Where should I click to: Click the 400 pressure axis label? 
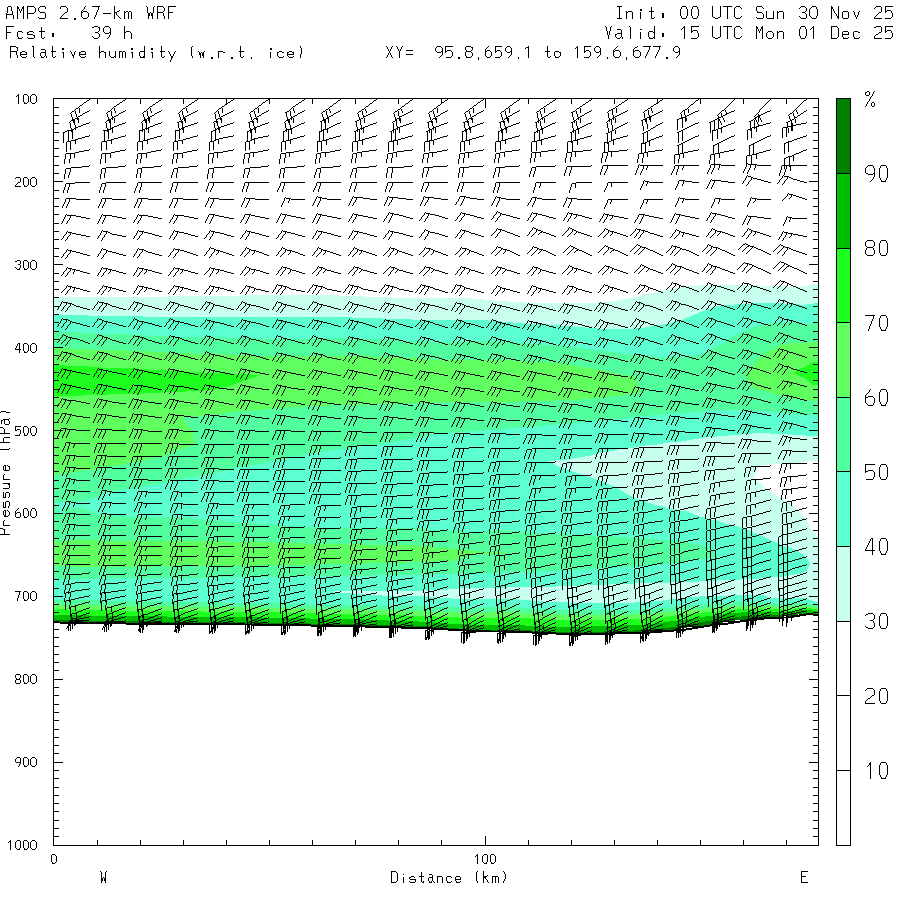point(26,348)
